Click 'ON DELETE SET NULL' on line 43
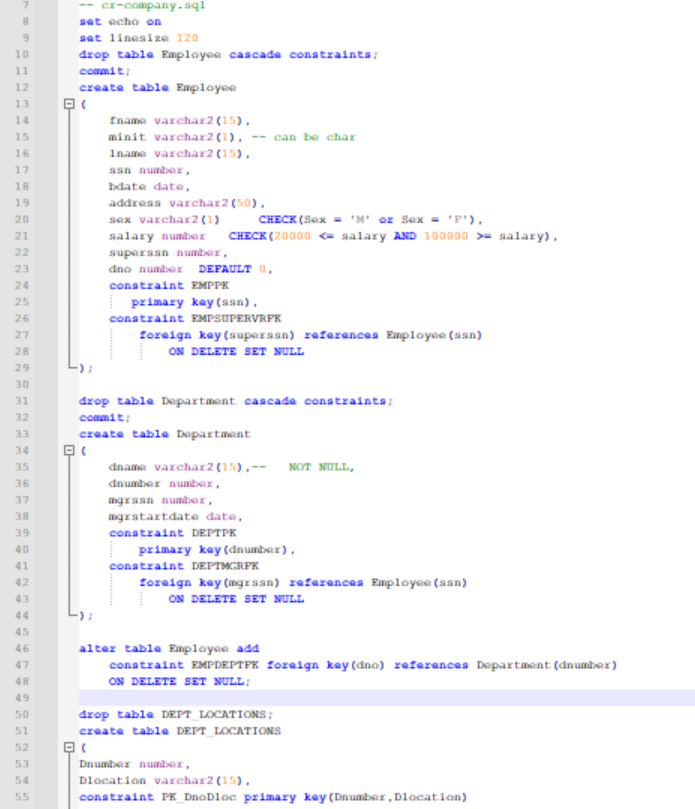This screenshot has height=809, width=695. point(236,599)
